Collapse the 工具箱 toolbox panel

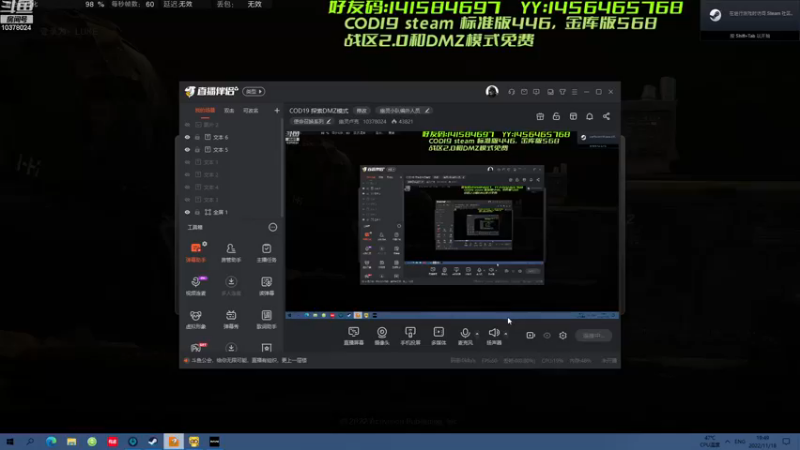273,227
